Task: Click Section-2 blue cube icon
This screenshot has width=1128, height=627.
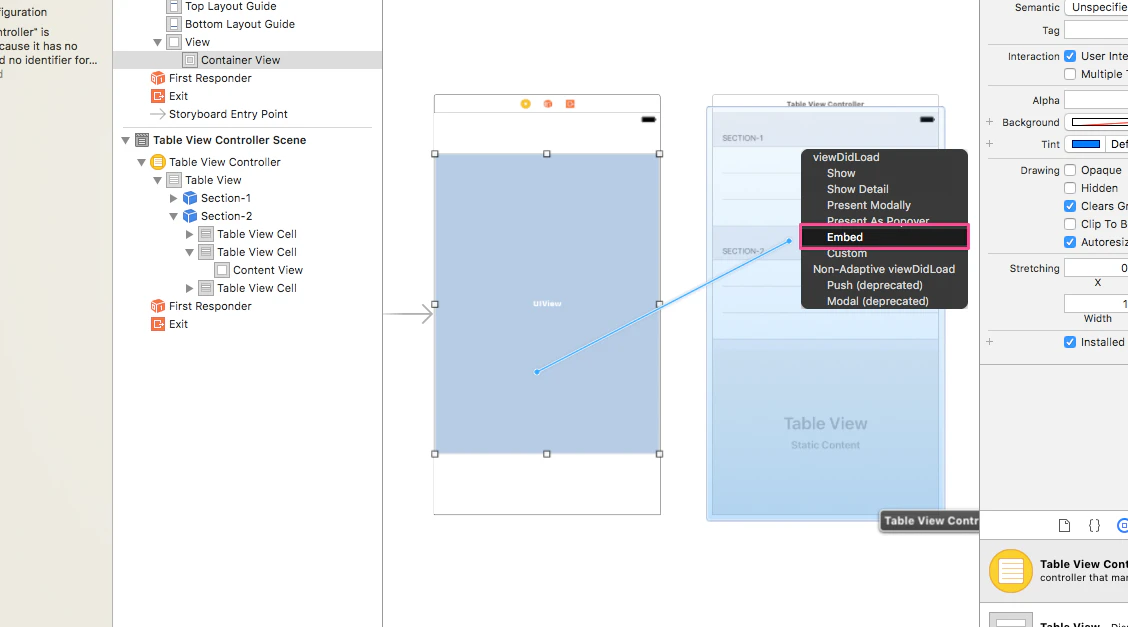Action: tap(190, 216)
